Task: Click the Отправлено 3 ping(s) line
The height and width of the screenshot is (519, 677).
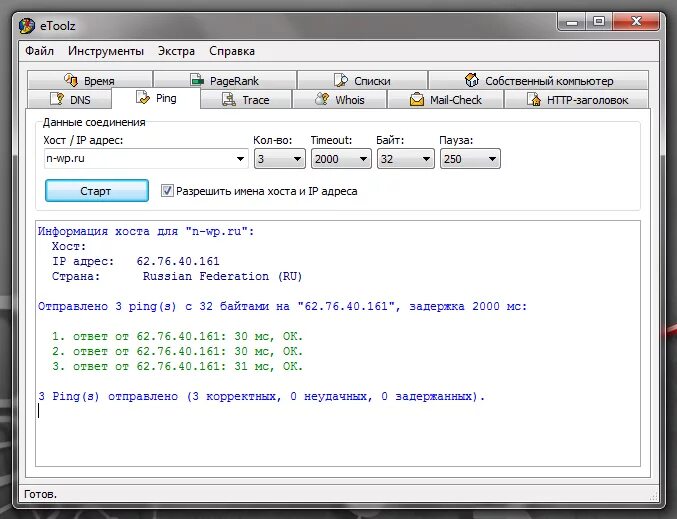Action: pyautogui.click(x=282, y=307)
